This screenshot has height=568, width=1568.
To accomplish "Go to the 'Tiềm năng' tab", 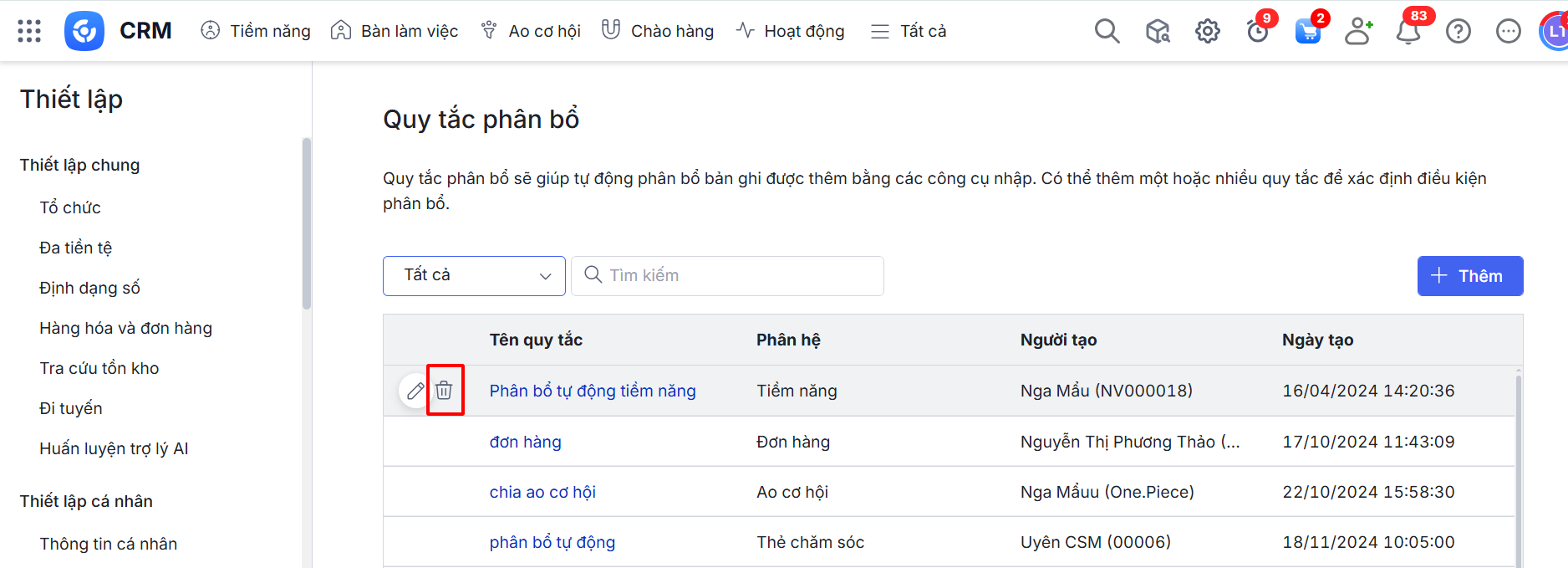I will pyautogui.click(x=256, y=31).
